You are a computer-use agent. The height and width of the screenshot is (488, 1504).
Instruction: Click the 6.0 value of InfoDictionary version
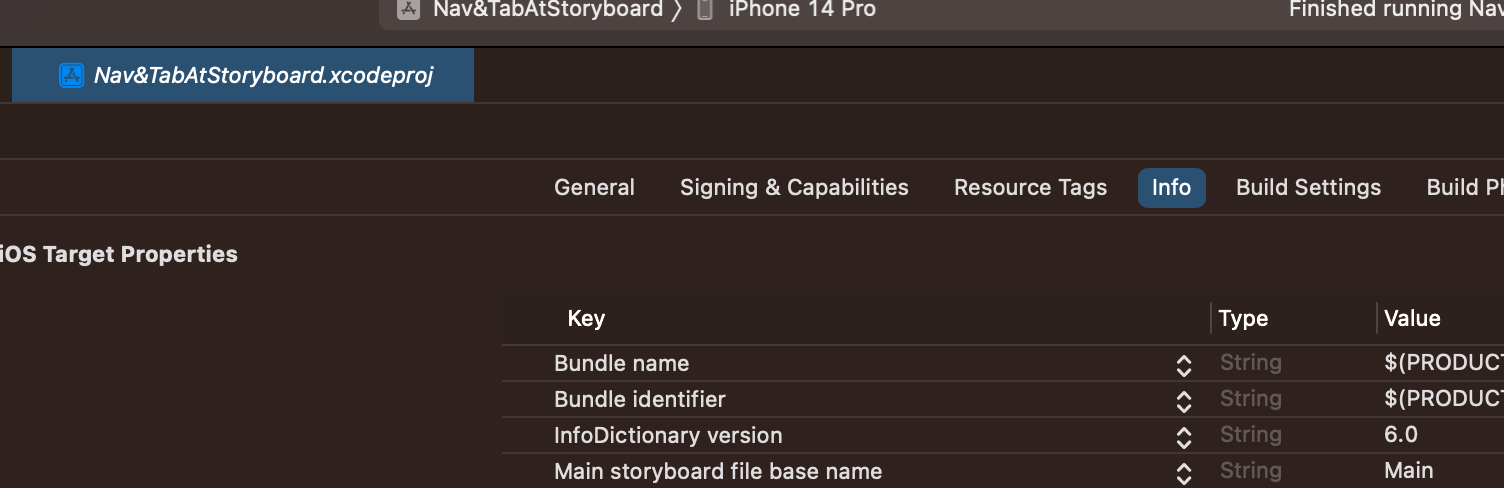pyautogui.click(x=1401, y=435)
